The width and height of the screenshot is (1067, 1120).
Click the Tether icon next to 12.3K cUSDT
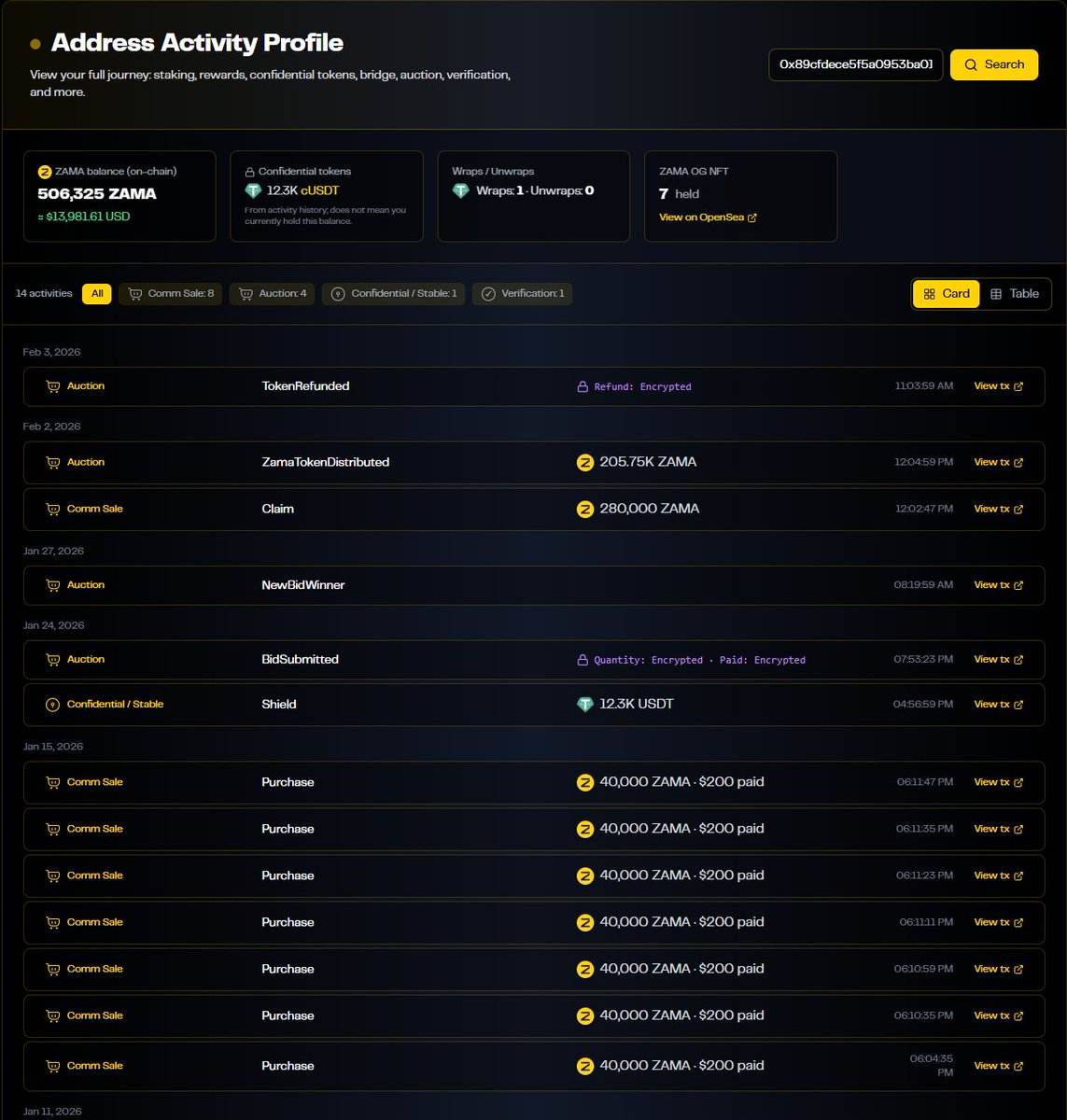pos(253,190)
